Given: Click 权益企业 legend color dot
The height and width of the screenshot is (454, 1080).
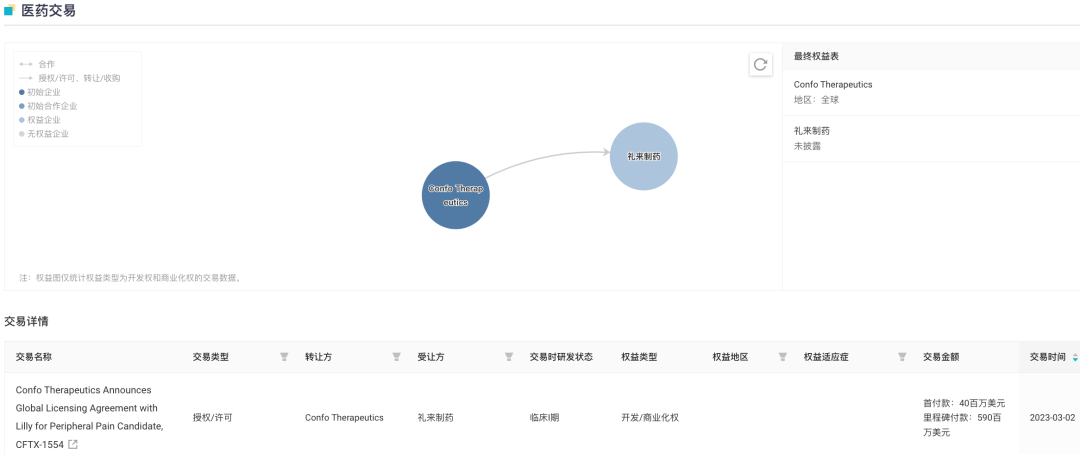Looking at the screenshot, I should 22,120.
